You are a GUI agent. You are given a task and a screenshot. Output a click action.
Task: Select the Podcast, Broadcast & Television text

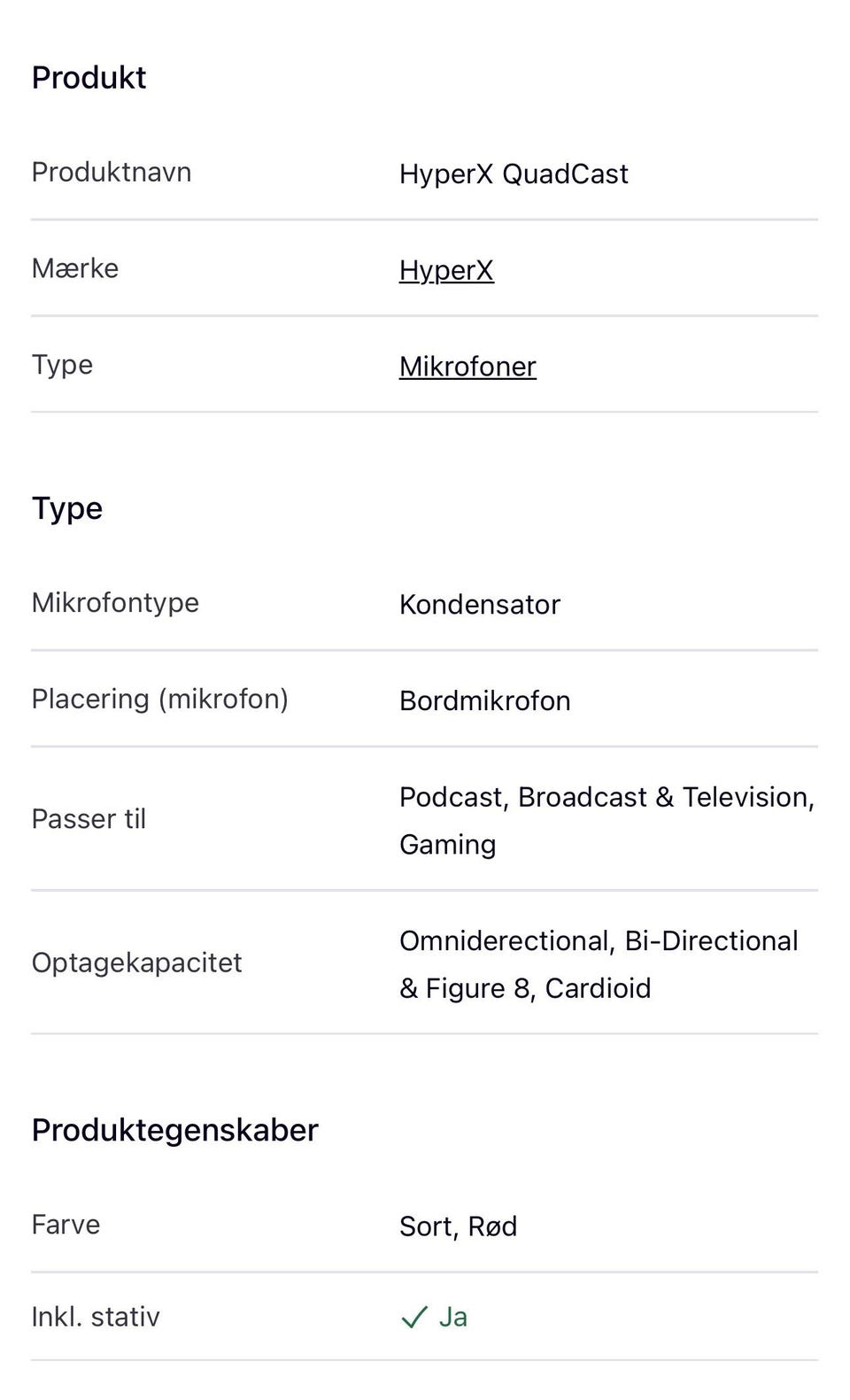click(607, 797)
